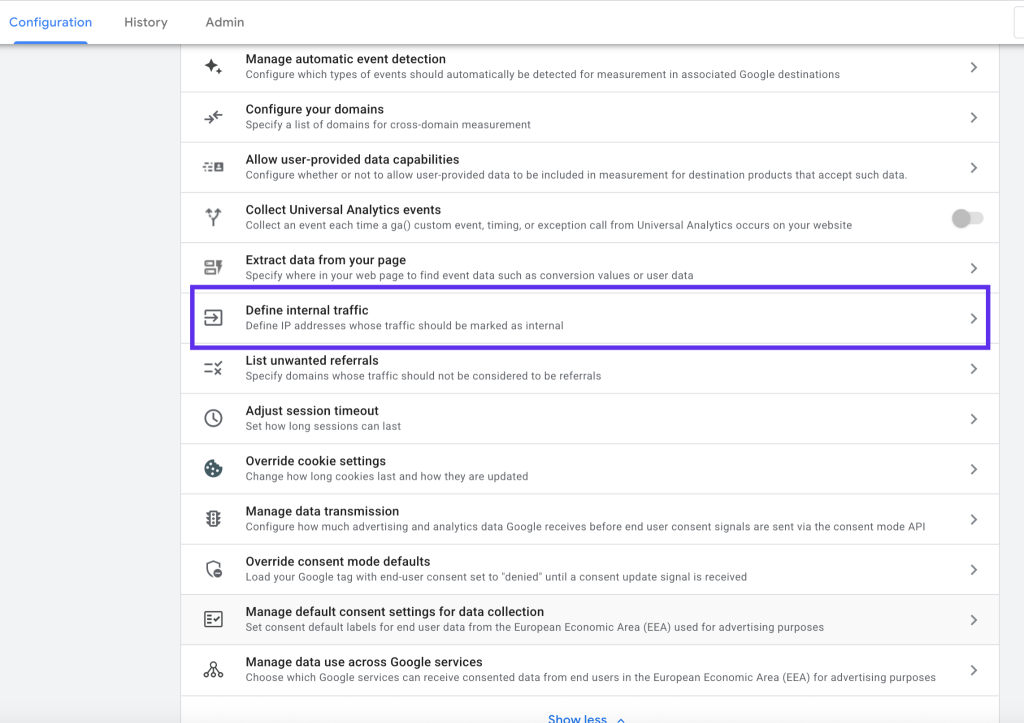Enable Collect Universal Analytics events toggle
The width and height of the screenshot is (1024, 723).
click(x=967, y=218)
